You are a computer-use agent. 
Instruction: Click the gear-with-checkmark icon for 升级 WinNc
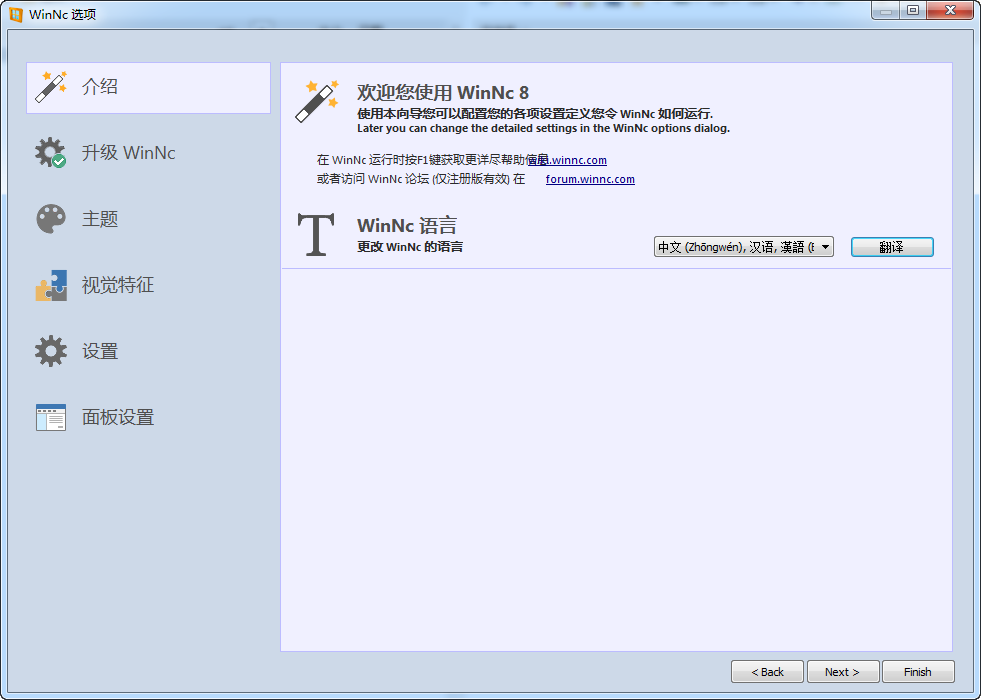tap(51, 153)
